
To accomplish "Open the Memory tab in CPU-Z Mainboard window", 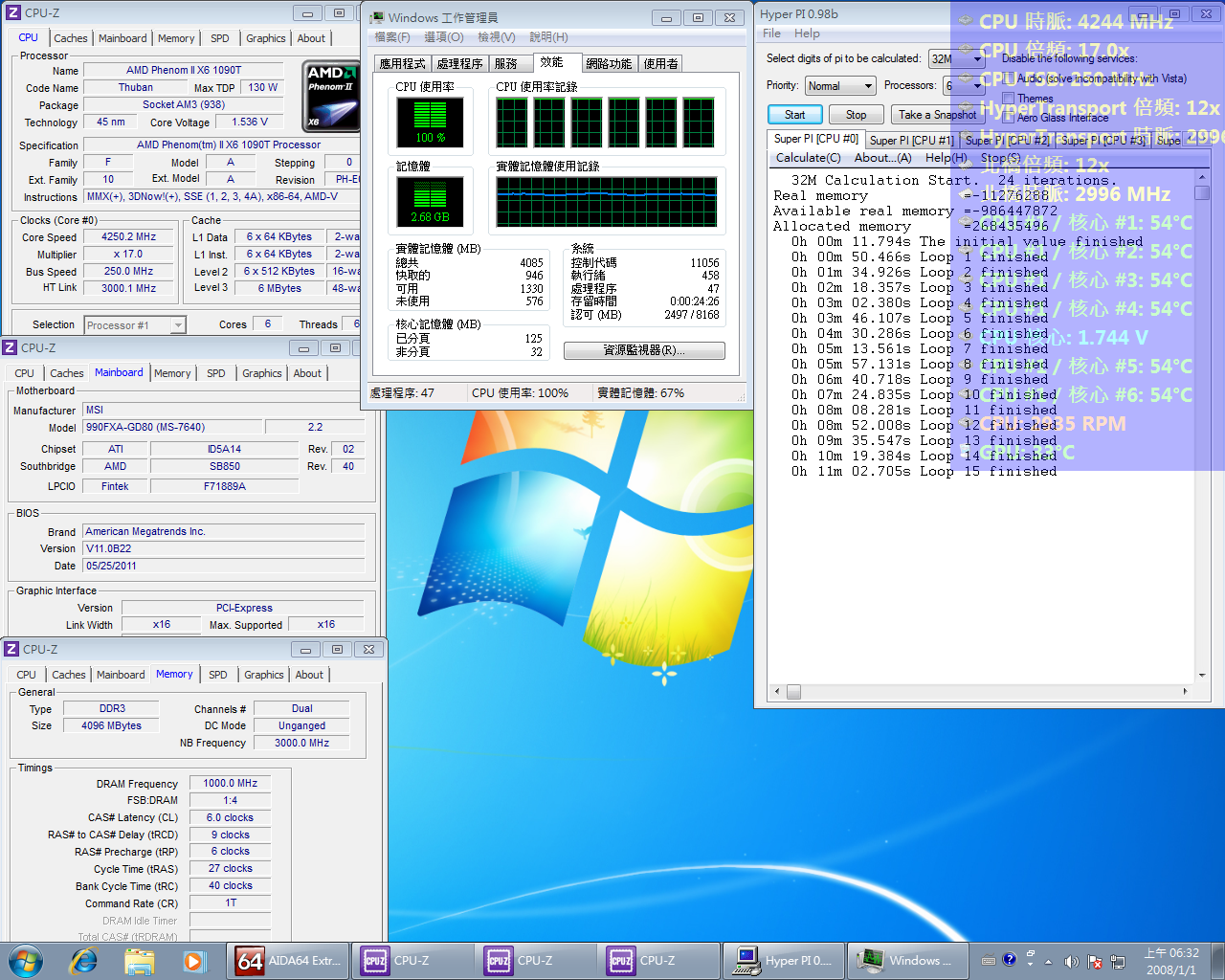I will point(172,373).
